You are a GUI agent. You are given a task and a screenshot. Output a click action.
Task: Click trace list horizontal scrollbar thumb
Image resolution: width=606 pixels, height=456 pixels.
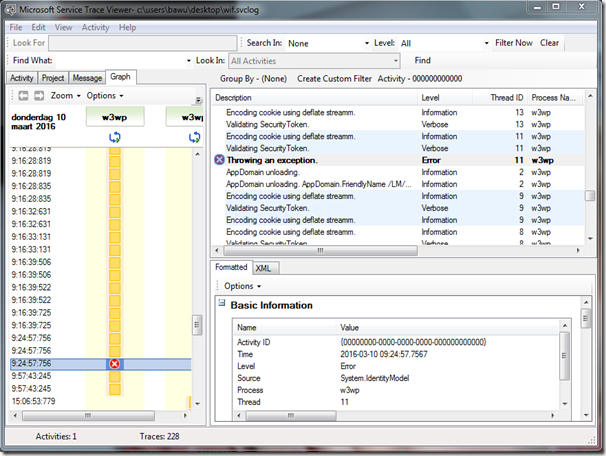pos(320,250)
